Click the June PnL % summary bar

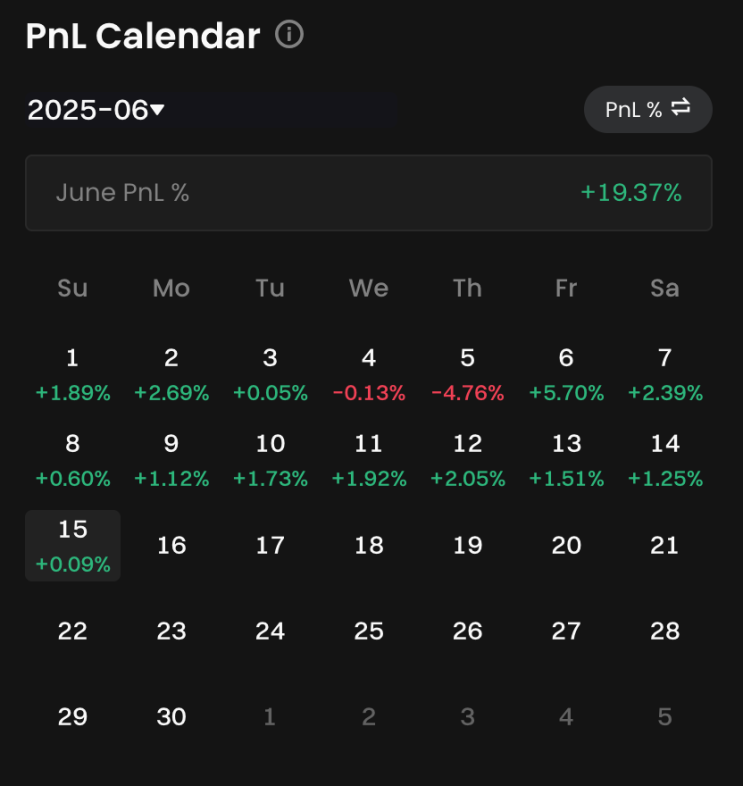pos(368,193)
